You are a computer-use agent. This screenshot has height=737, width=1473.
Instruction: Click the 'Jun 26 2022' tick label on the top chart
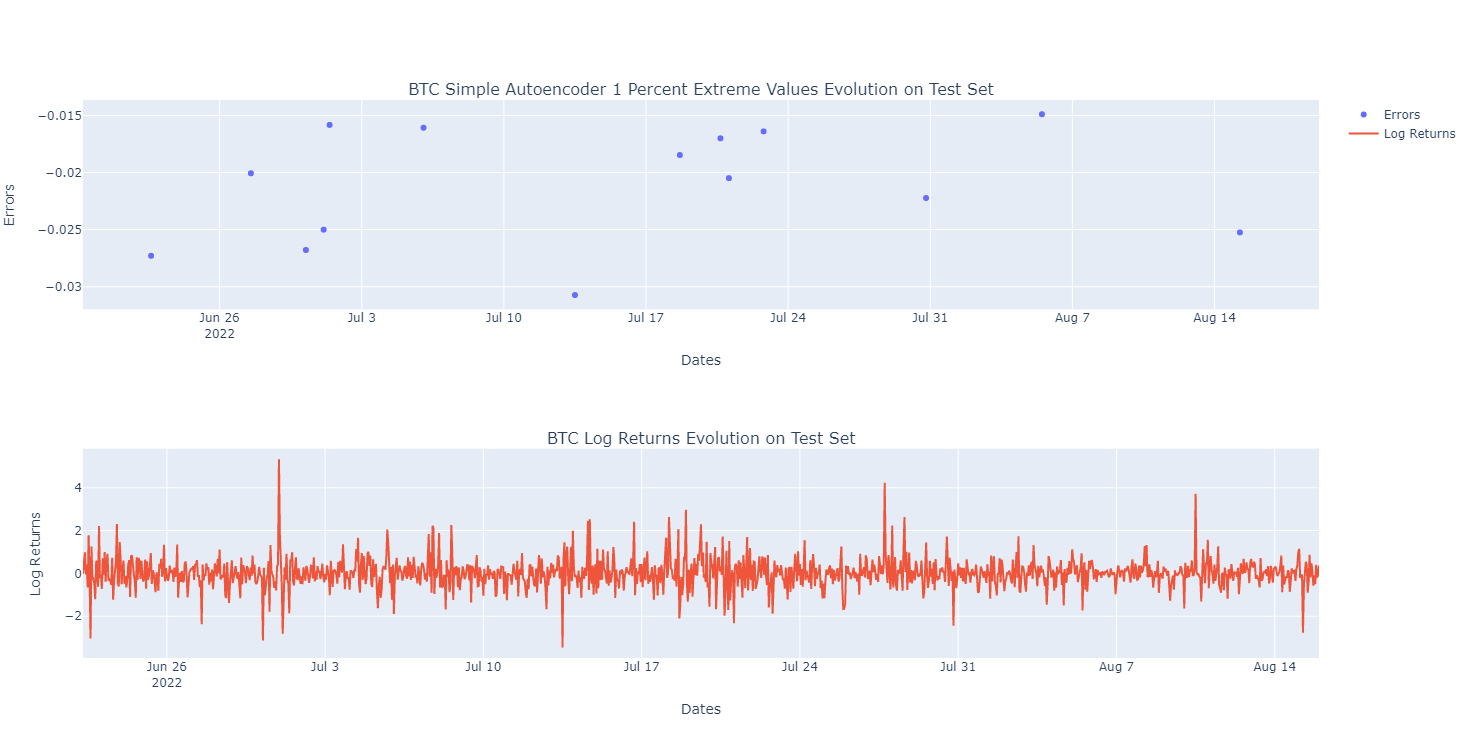coord(219,326)
